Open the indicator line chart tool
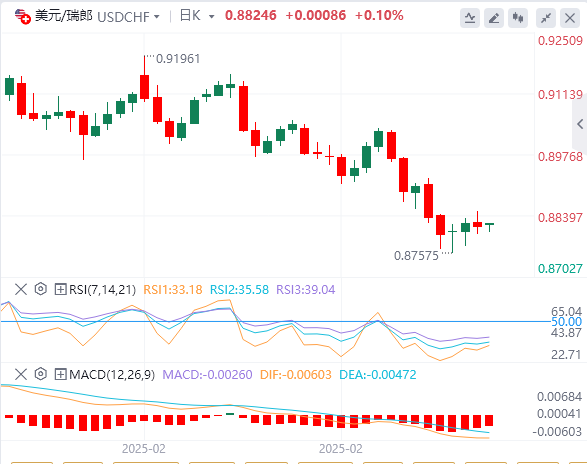587x464 pixels. [470, 18]
